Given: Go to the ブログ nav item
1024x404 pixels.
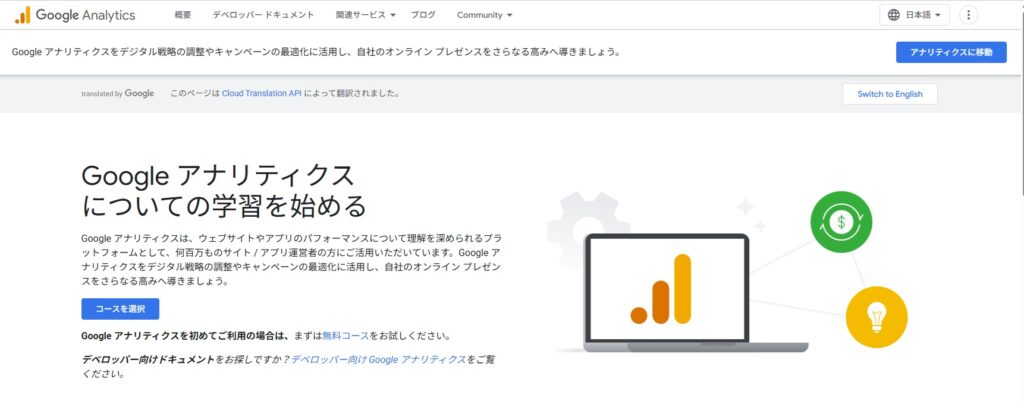Looking at the screenshot, I should (x=423, y=15).
